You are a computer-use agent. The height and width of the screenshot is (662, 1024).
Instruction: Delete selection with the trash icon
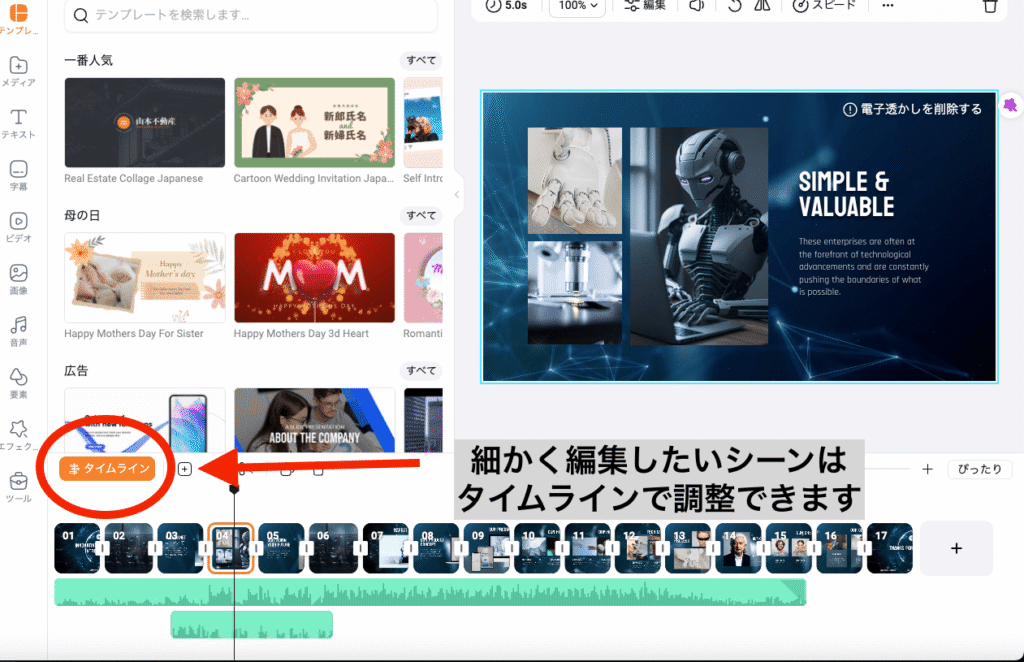coord(990,6)
